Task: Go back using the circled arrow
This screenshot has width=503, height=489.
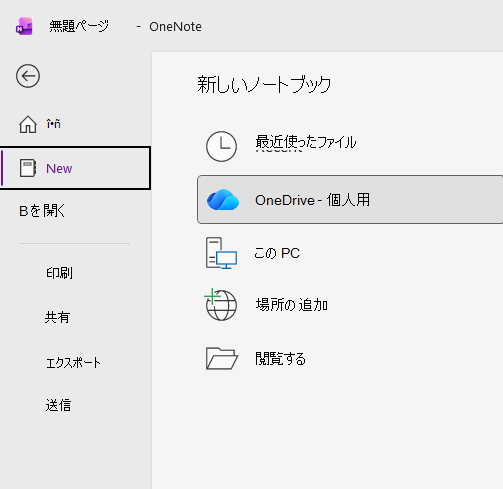Action: pyautogui.click(x=28, y=76)
